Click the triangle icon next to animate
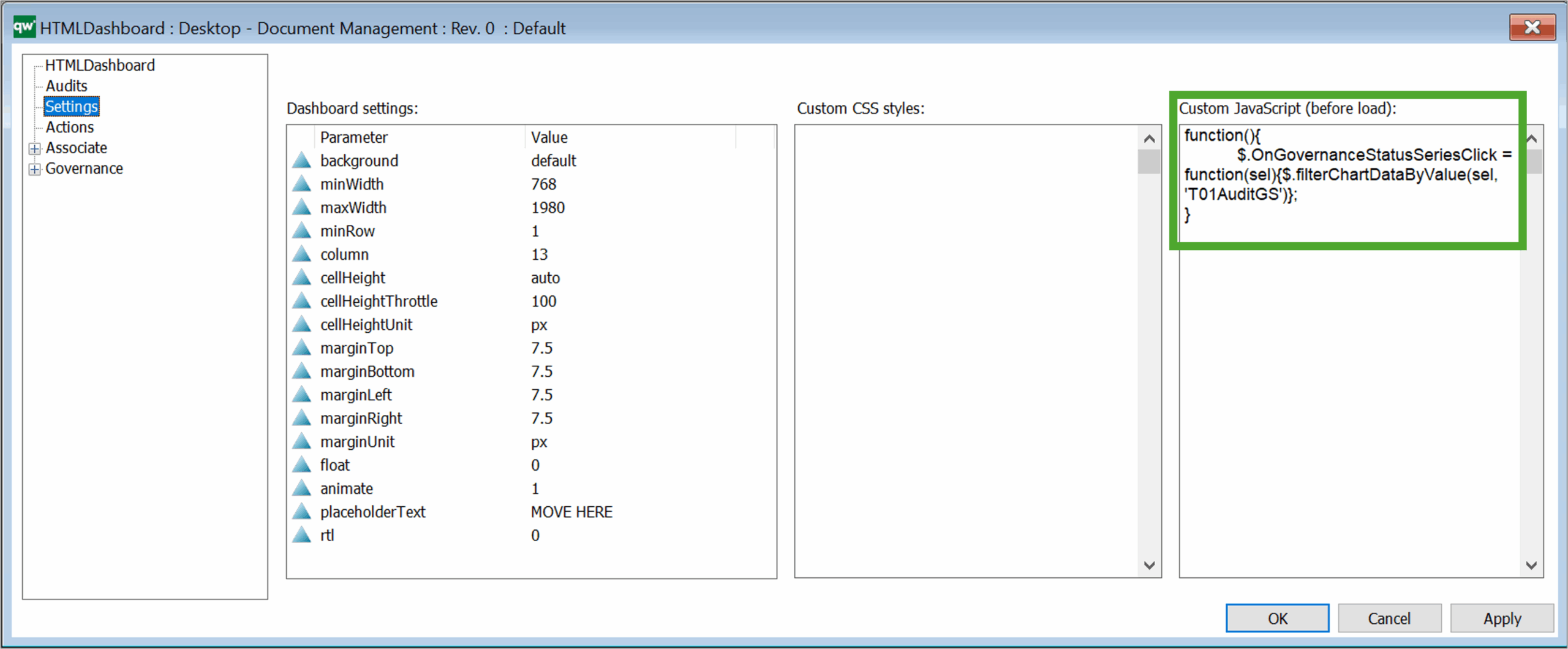Image resolution: width=1568 pixels, height=649 pixels. tap(301, 488)
